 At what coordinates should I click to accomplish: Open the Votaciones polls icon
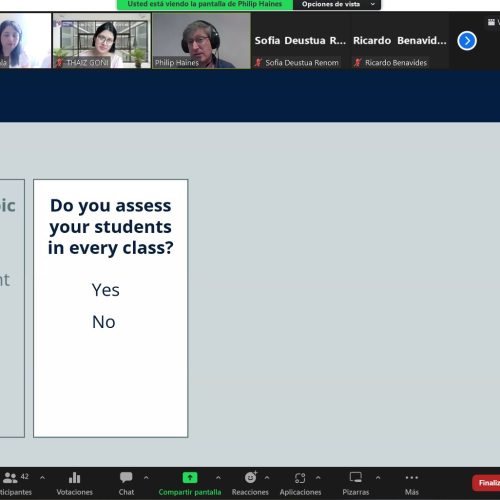(74, 478)
